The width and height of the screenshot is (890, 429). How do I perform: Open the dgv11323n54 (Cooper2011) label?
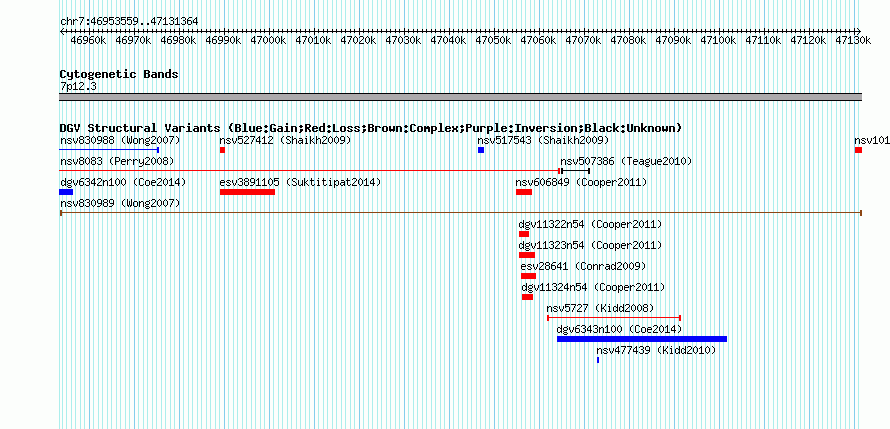590,245
